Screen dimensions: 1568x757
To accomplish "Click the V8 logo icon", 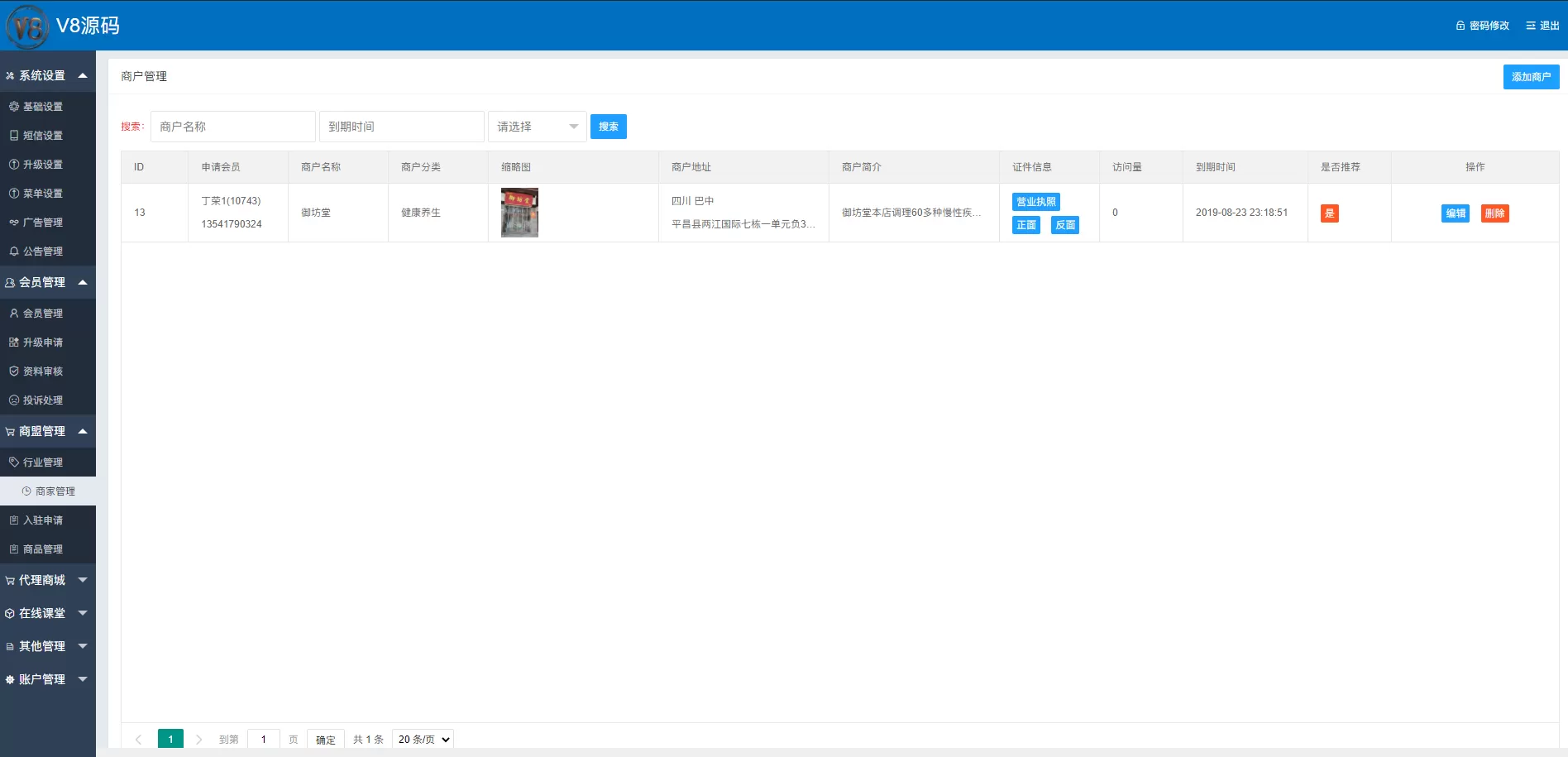I will [x=27, y=26].
